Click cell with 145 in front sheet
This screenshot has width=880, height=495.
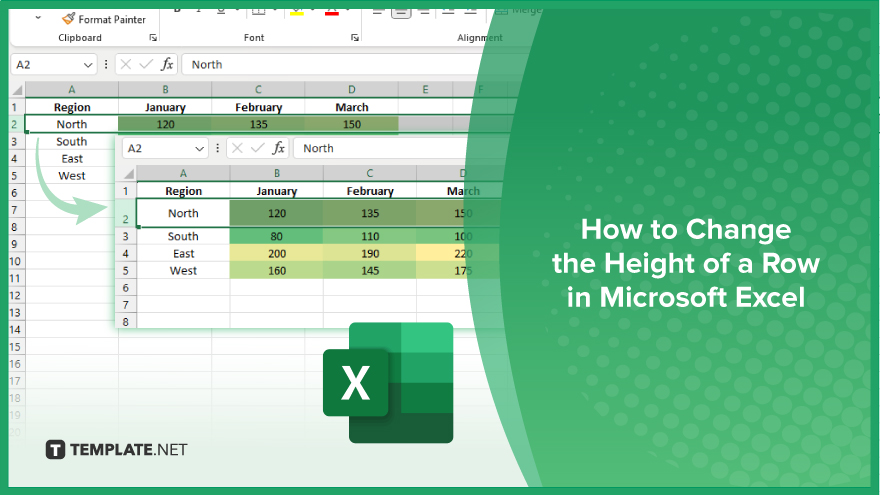(370, 271)
